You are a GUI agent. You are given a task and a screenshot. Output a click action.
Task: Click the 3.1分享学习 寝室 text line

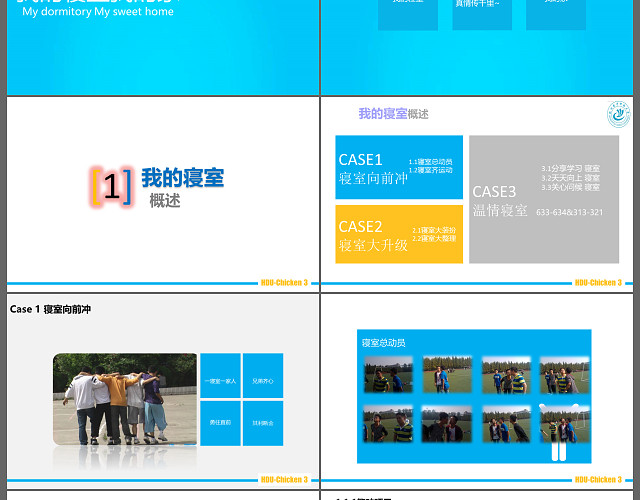click(570, 168)
